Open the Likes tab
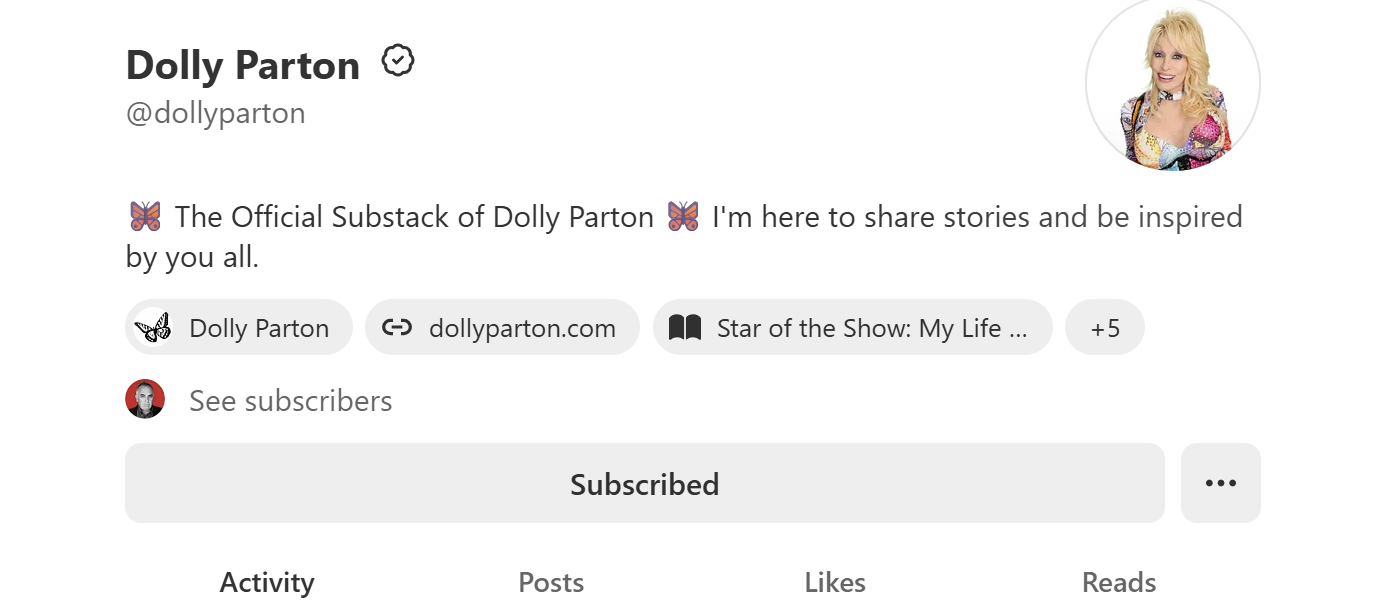The width and height of the screenshot is (1376, 610). [835, 582]
